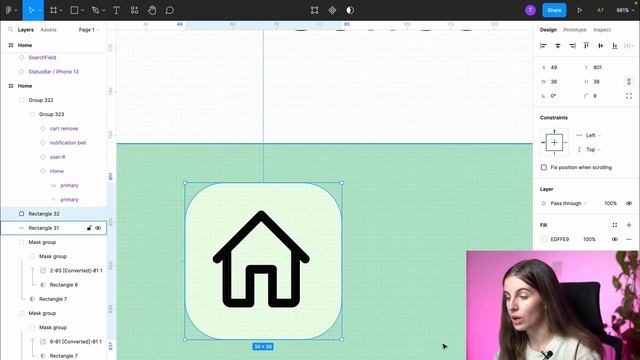Open the Pass through blend mode dropdown
This screenshot has width=640, height=360.
coord(568,203)
